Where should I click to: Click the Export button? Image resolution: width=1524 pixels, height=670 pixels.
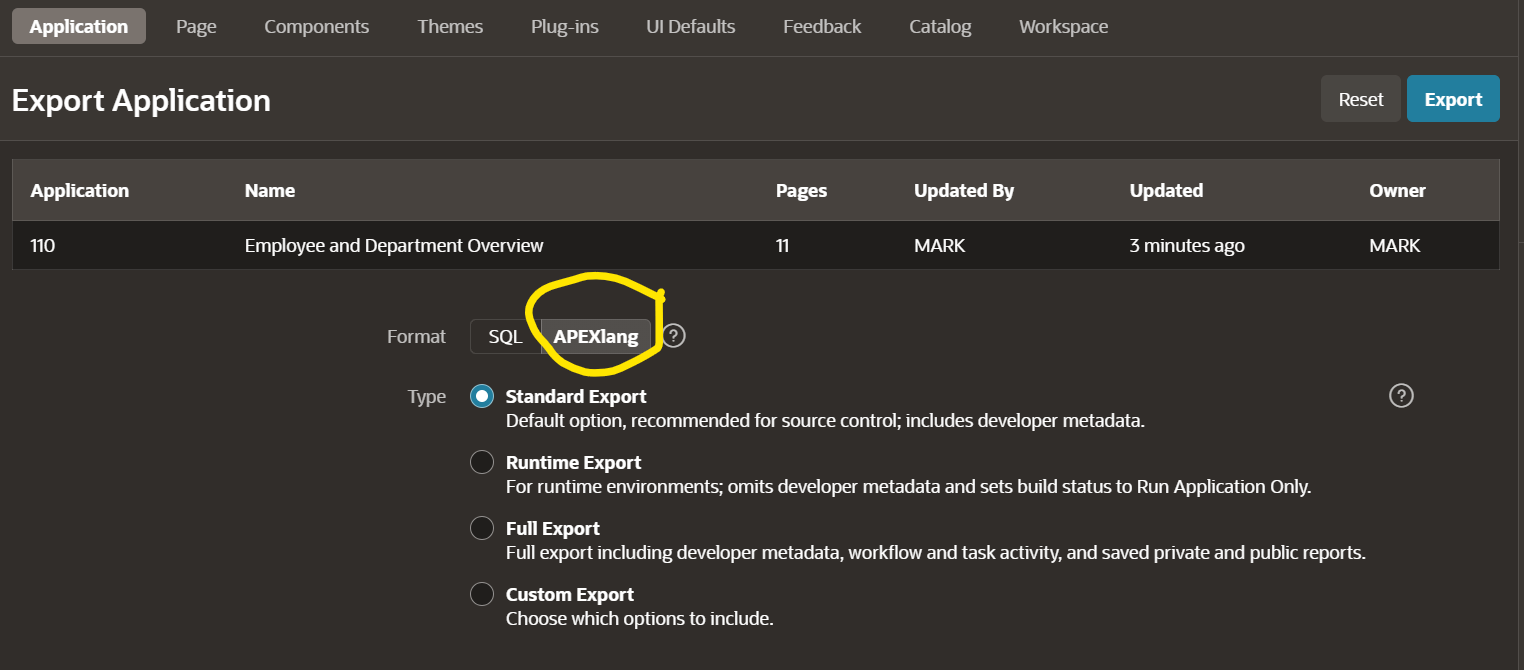1453,99
